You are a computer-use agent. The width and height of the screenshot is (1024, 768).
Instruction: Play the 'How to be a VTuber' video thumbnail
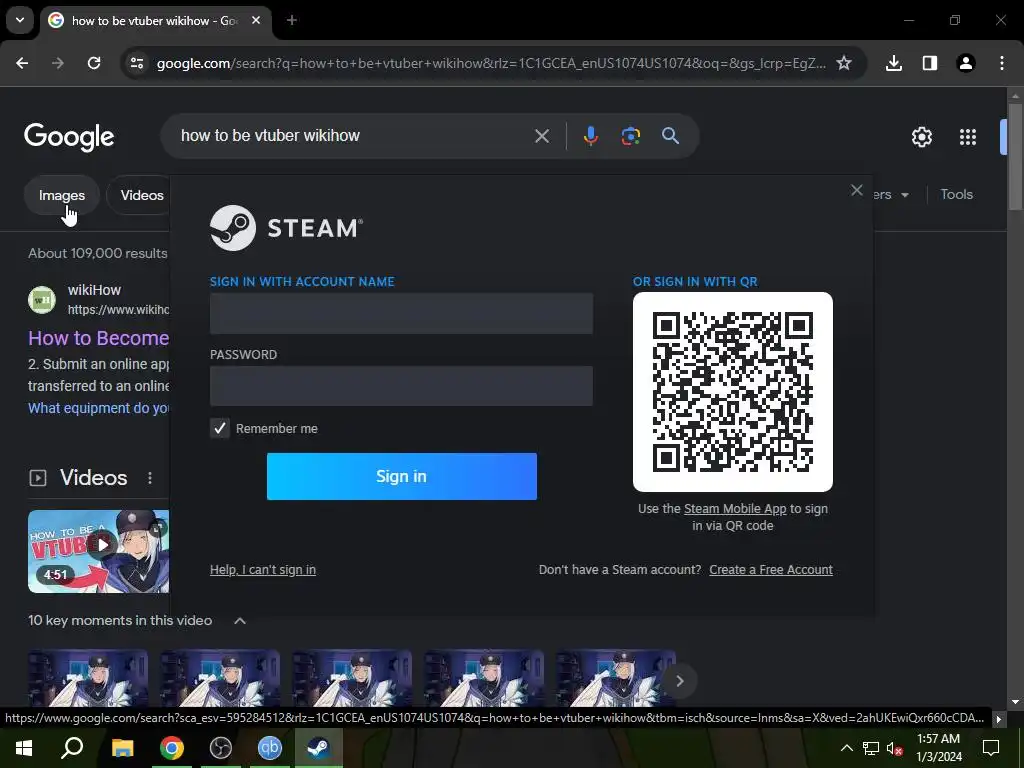coord(99,551)
